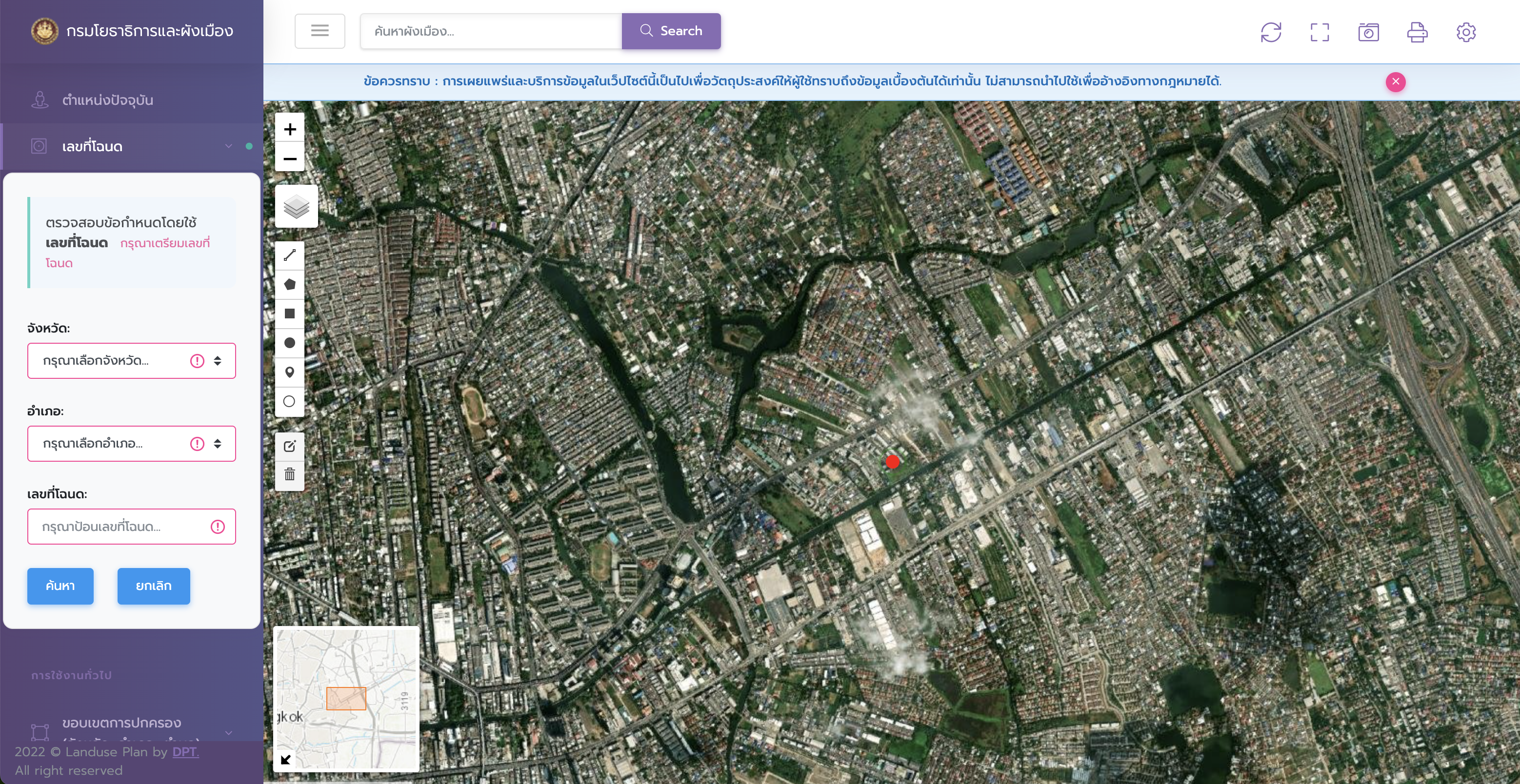This screenshot has height=784, width=1520.
Task: Click the map zoom in plus button
Action: (x=290, y=129)
